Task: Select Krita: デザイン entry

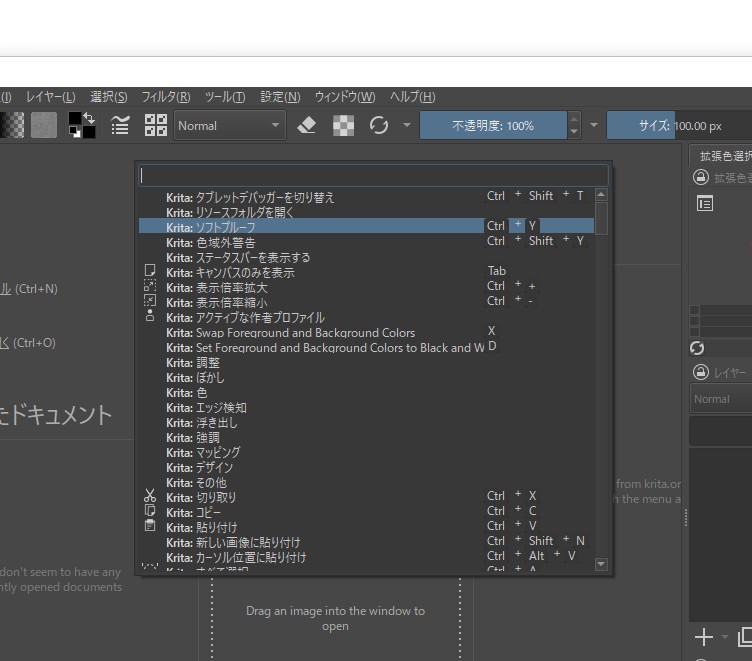Action: click(x=366, y=467)
